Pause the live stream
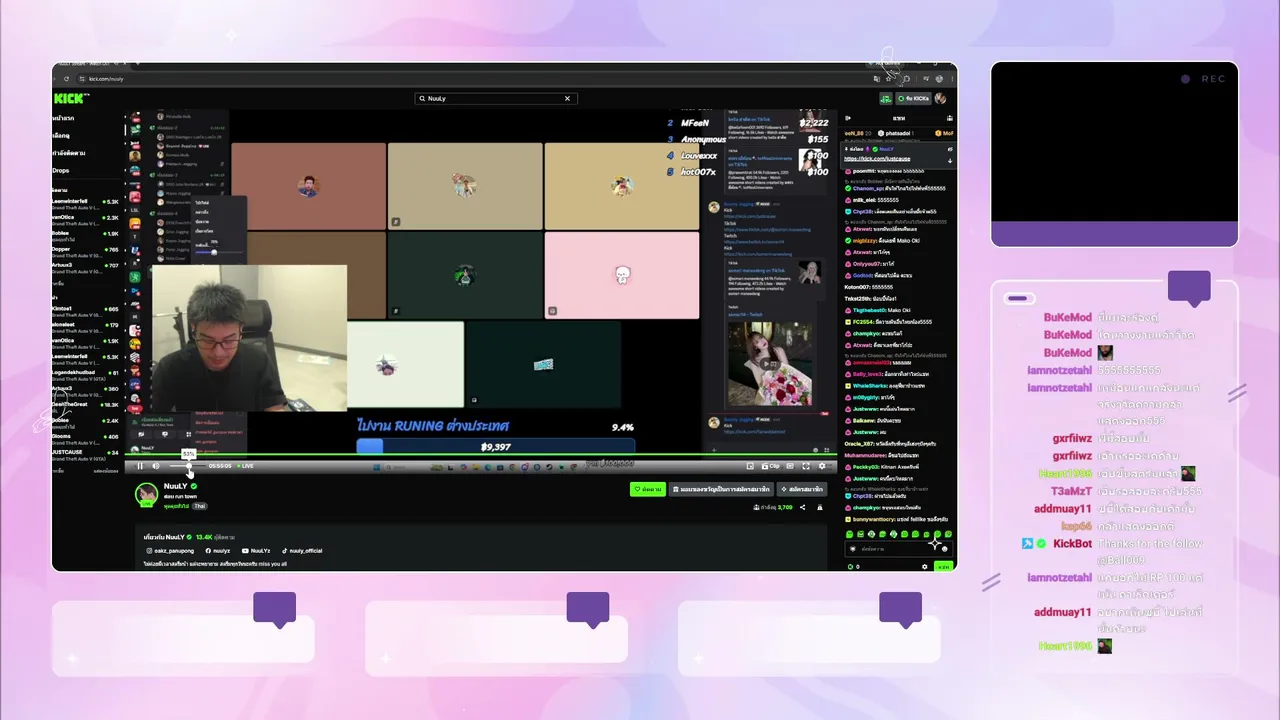Screen dimensions: 1280x720 pyautogui.click(x=140, y=466)
